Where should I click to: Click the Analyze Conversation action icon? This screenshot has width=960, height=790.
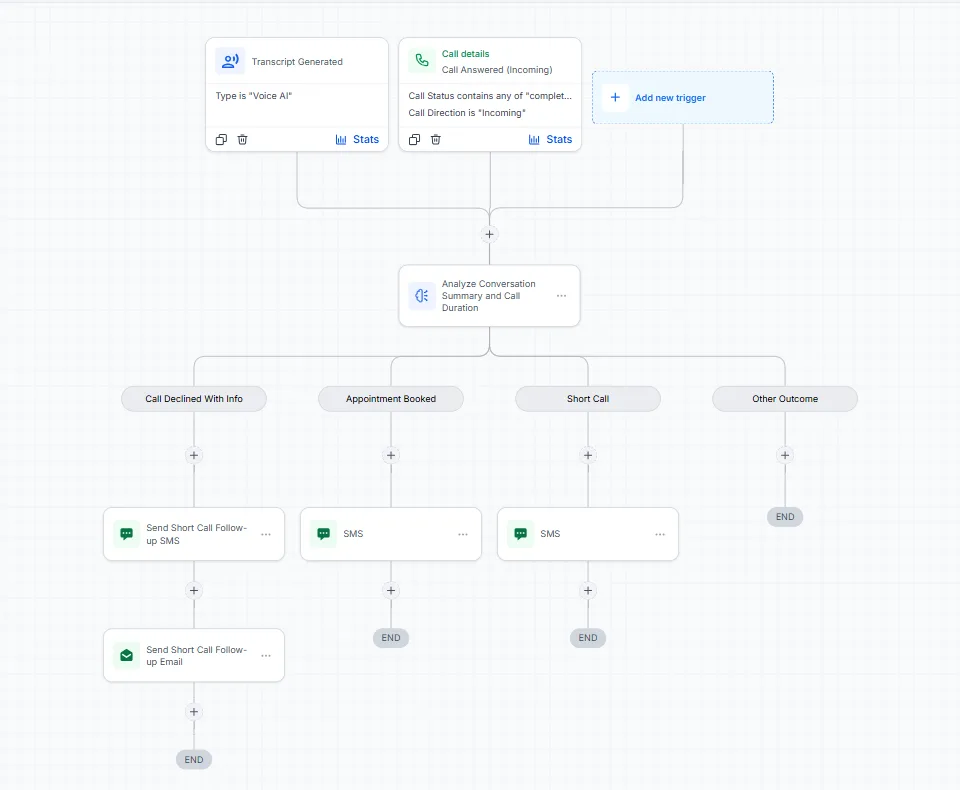(x=422, y=296)
